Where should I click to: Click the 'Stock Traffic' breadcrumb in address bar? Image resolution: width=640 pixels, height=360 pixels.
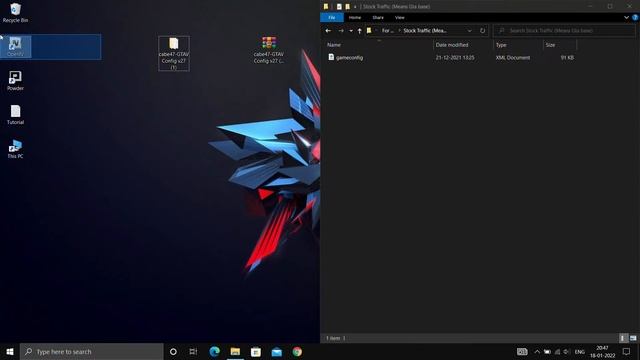tap(424, 31)
